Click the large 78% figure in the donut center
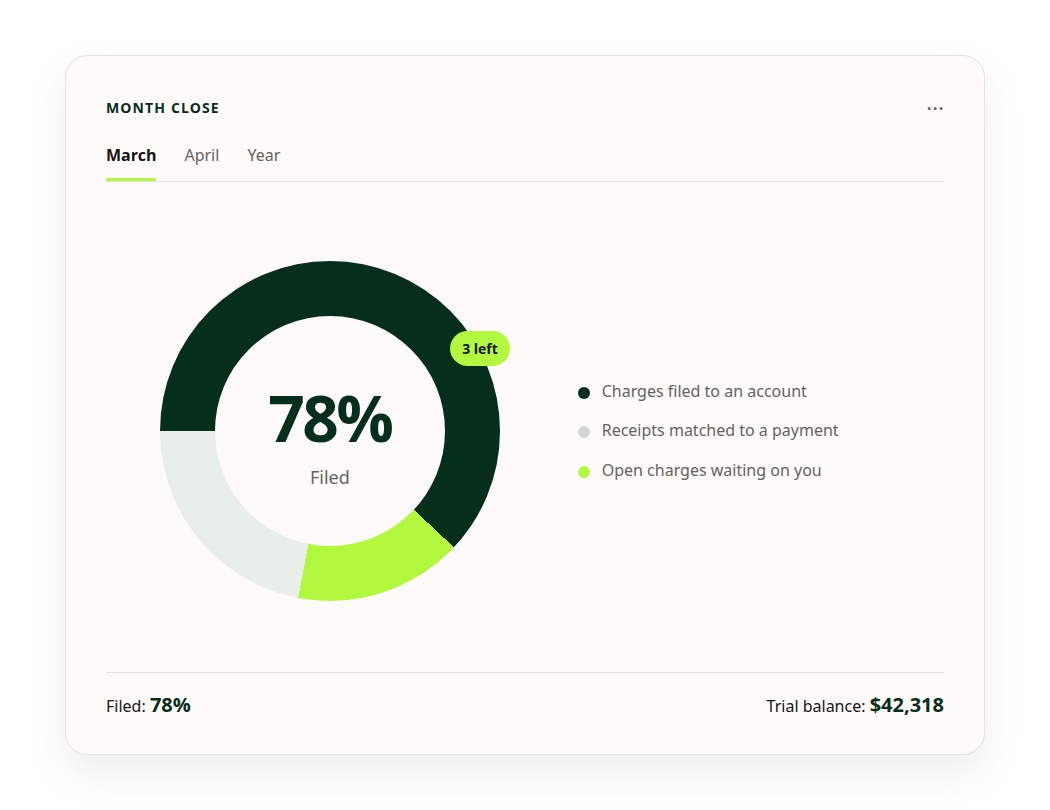The width and height of the screenshot is (1050, 810). (x=330, y=420)
